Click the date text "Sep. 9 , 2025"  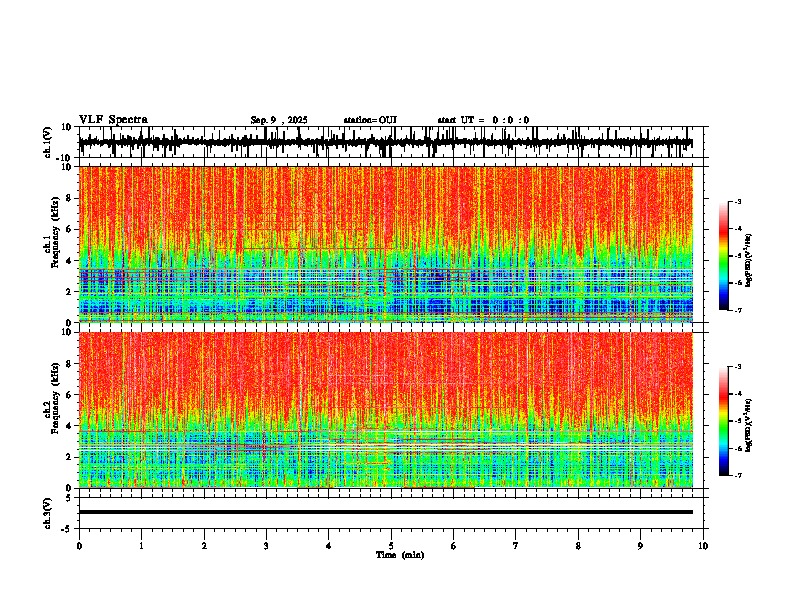tap(279, 120)
